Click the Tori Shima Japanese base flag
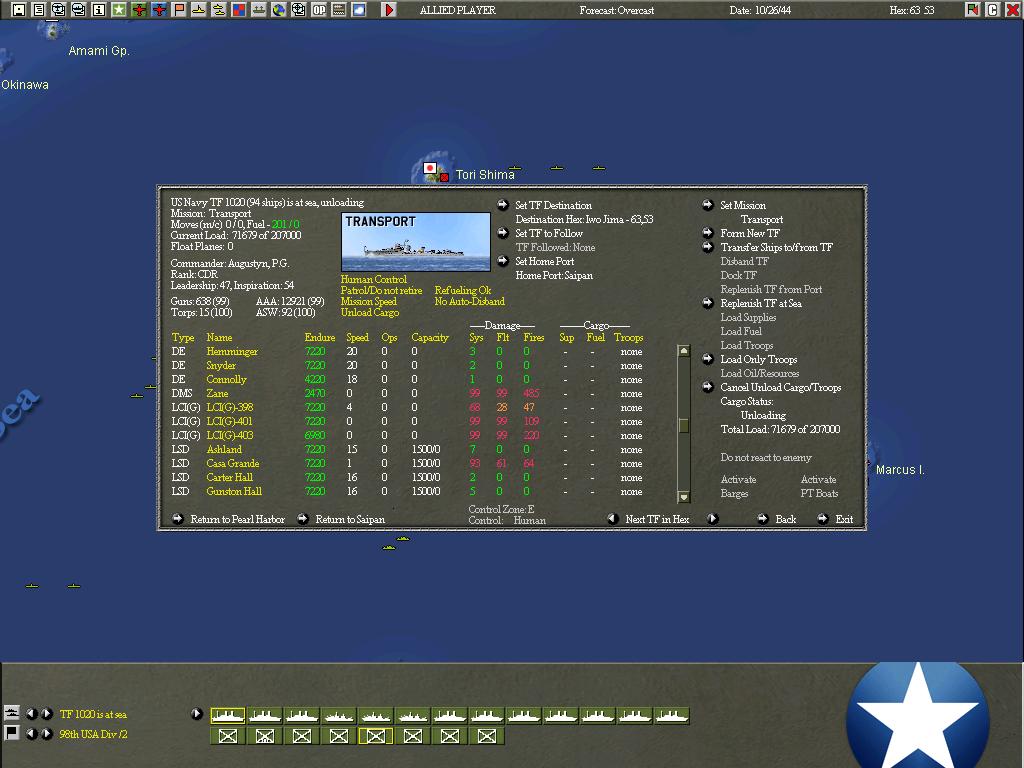The width and height of the screenshot is (1024, 768). [x=430, y=168]
